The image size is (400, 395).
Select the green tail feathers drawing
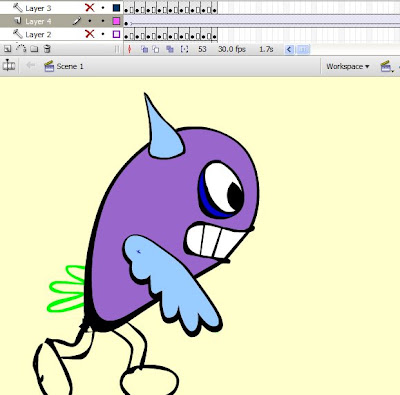pyautogui.click(x=67, y=289)
